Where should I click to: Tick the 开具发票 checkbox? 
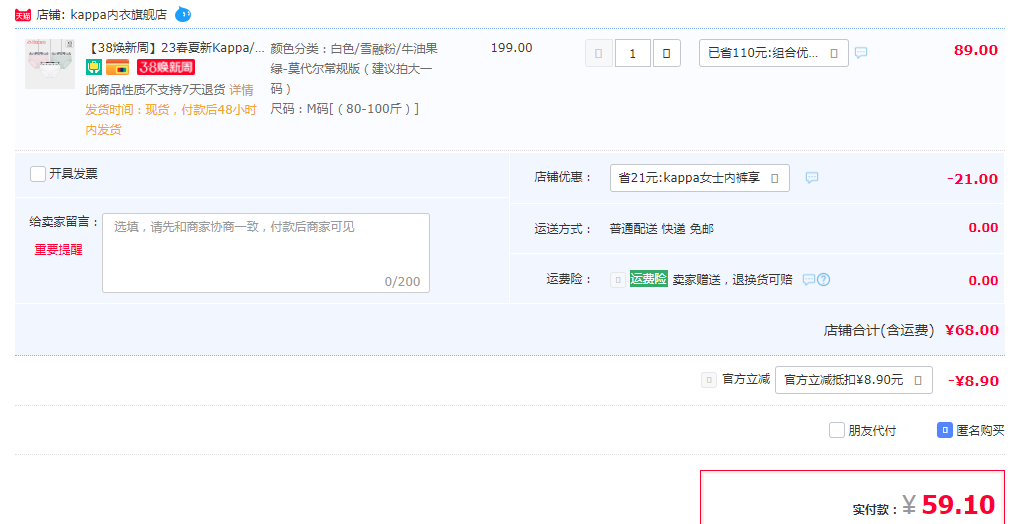(x=38, y=174)
